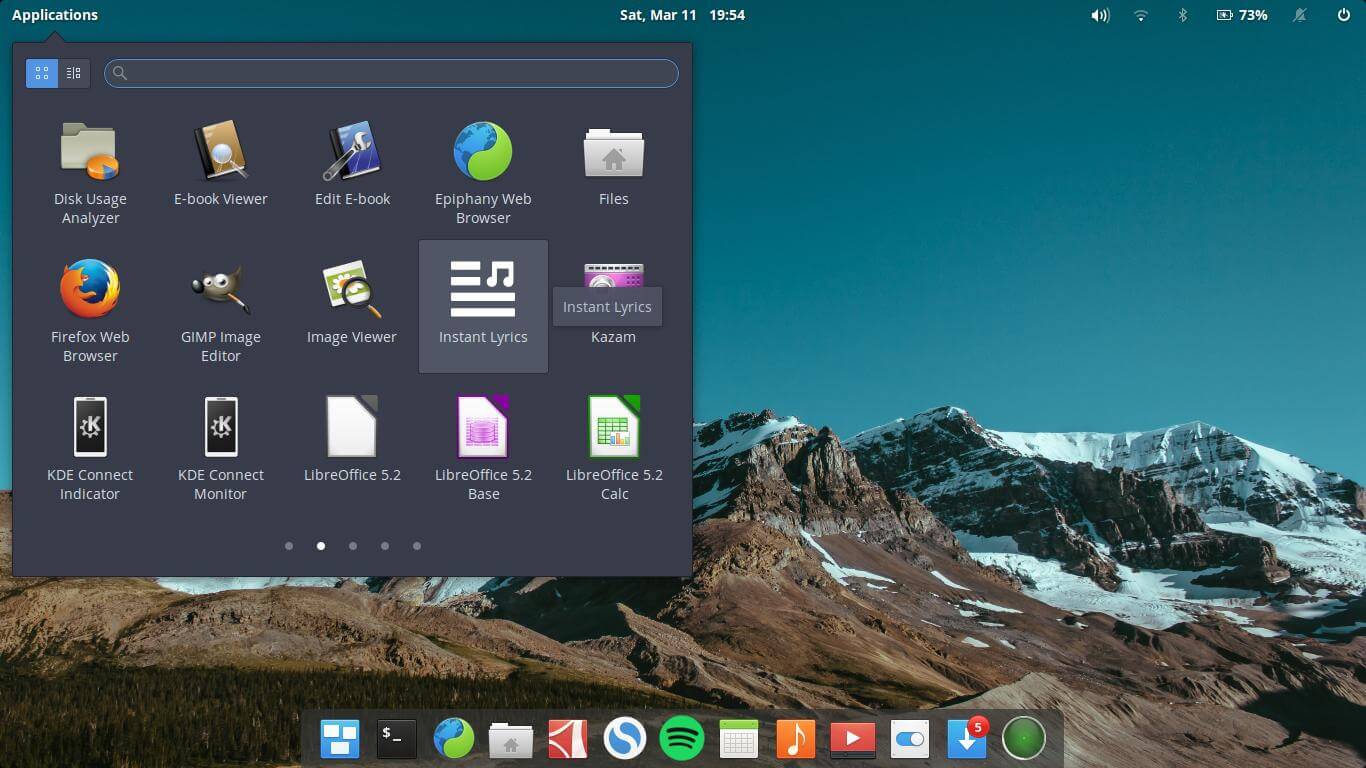Launch Music player from the dock
The height and width of the screenshot is (768, 1366).
[x=796, y=739]
